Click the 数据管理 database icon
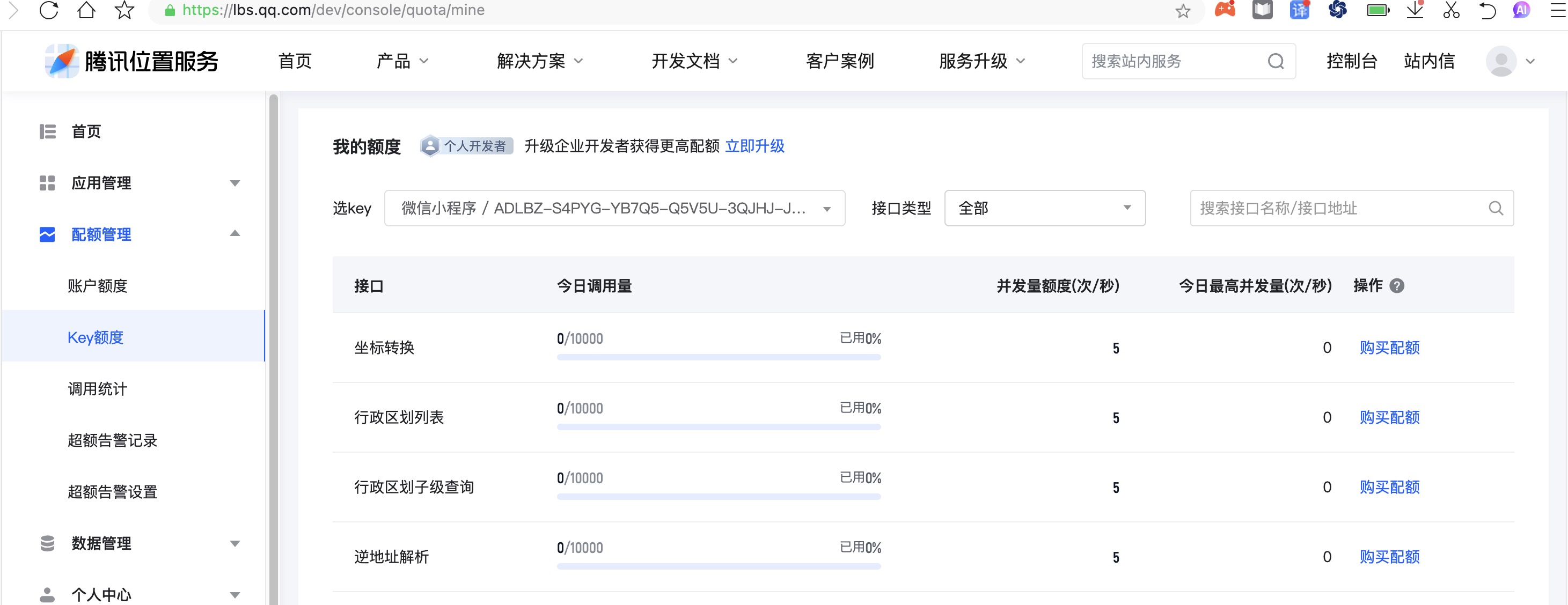Screen dimensions: 1568x605 click(47, 543)
